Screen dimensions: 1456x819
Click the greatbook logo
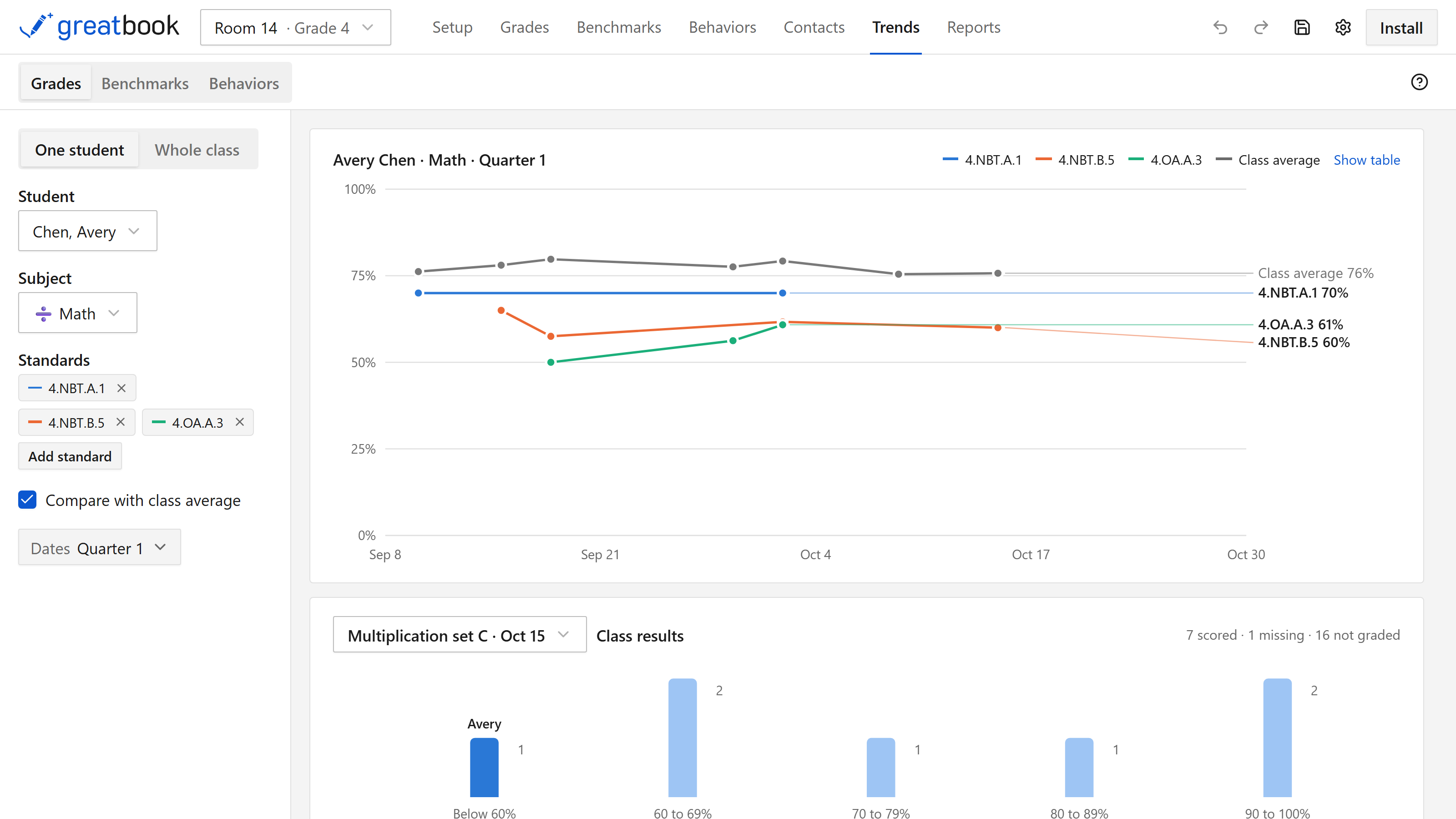(99, 26)
